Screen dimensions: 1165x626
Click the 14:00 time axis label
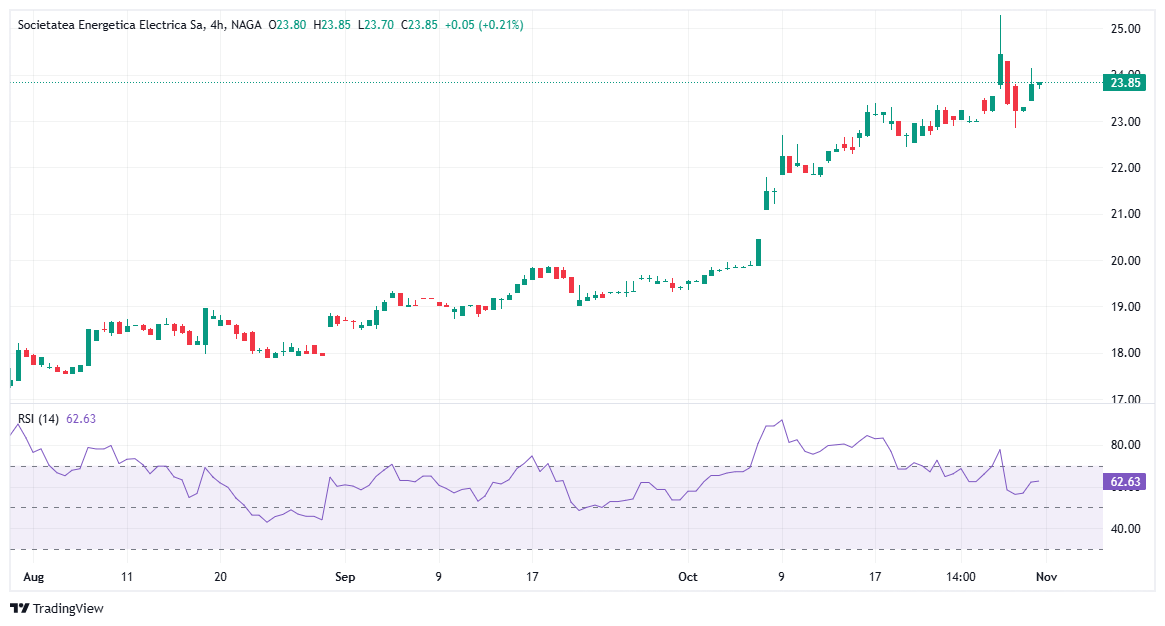click(x=960, y=577)
